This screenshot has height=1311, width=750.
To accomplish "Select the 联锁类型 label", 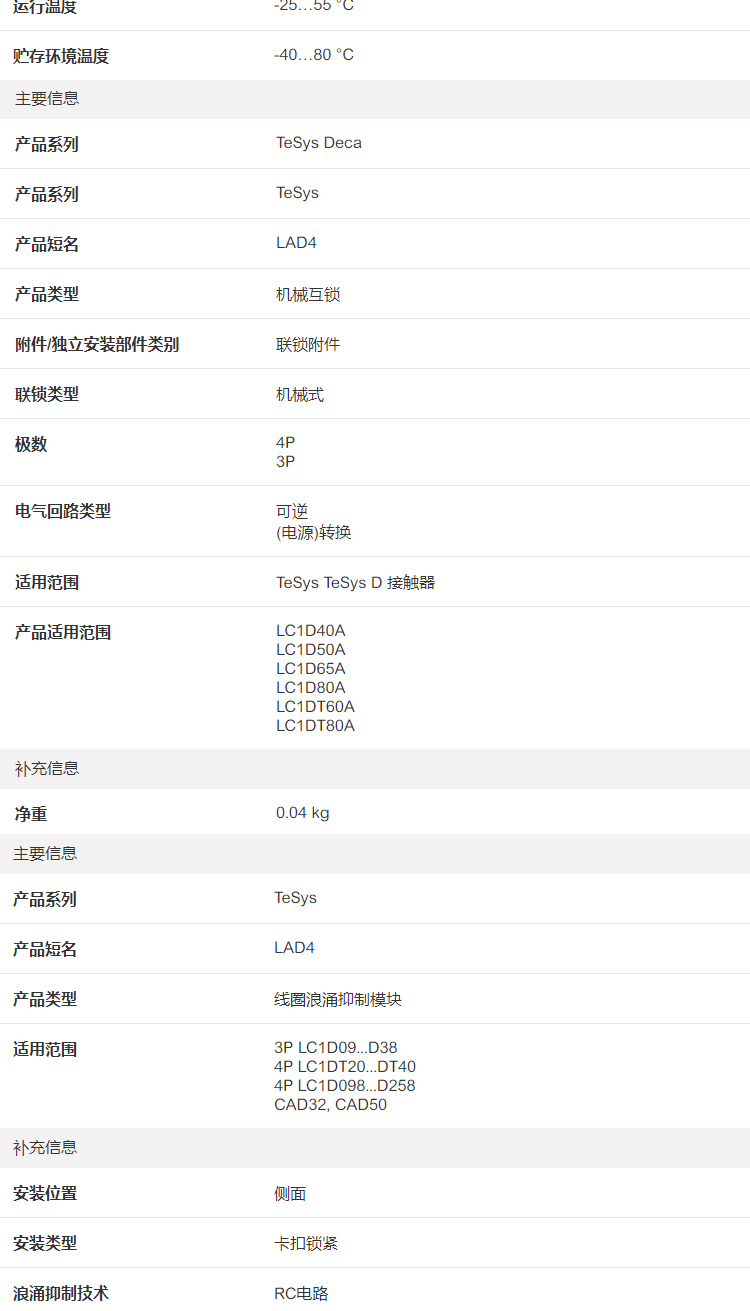I will (46, 394).
